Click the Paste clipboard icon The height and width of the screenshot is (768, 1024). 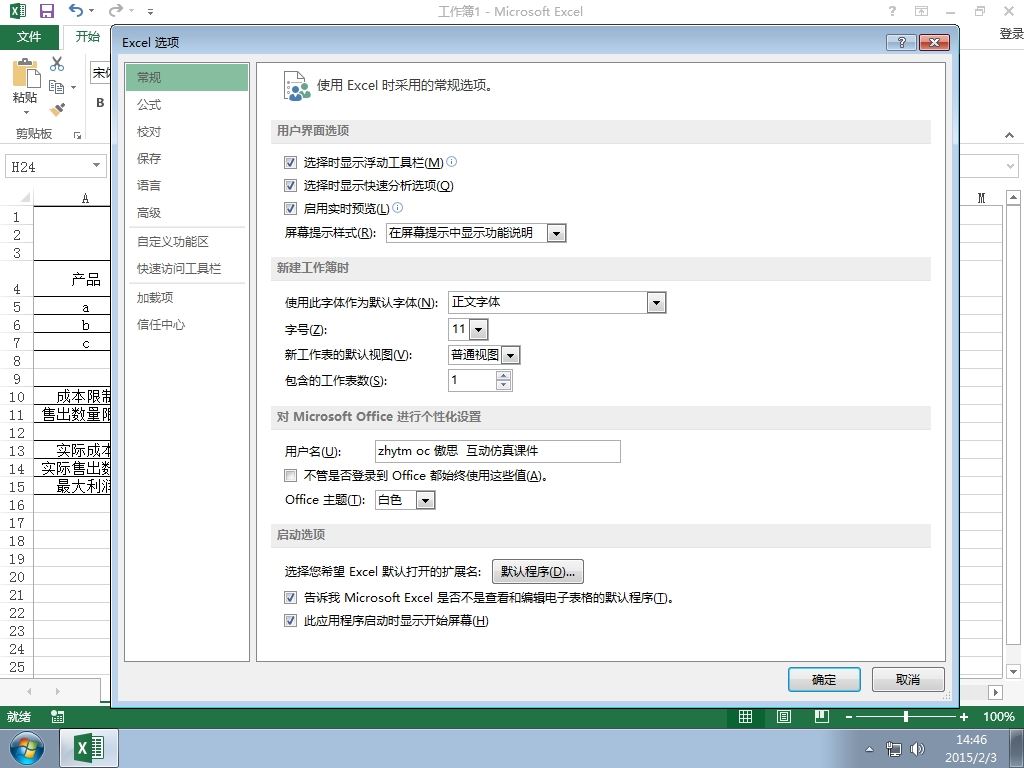26,73
